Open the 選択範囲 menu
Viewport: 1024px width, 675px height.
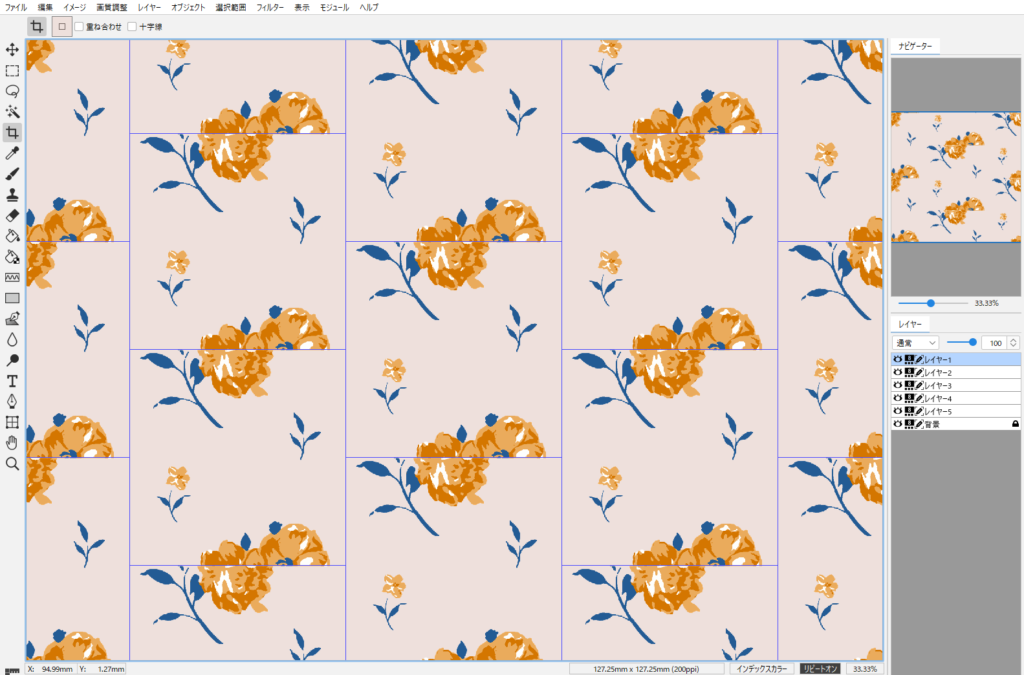[231, 7]
